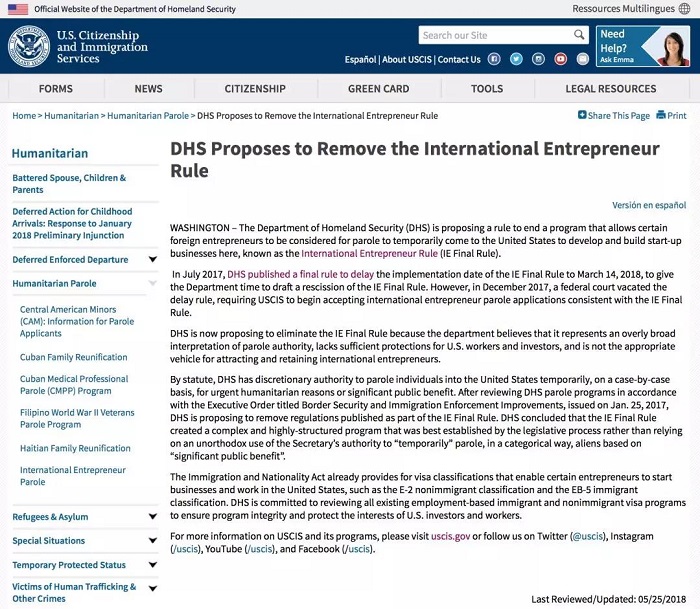Viewport: 700px width, 609px height.
Task: Open Battered Spouse, Children & Parents
Action: 69,184
